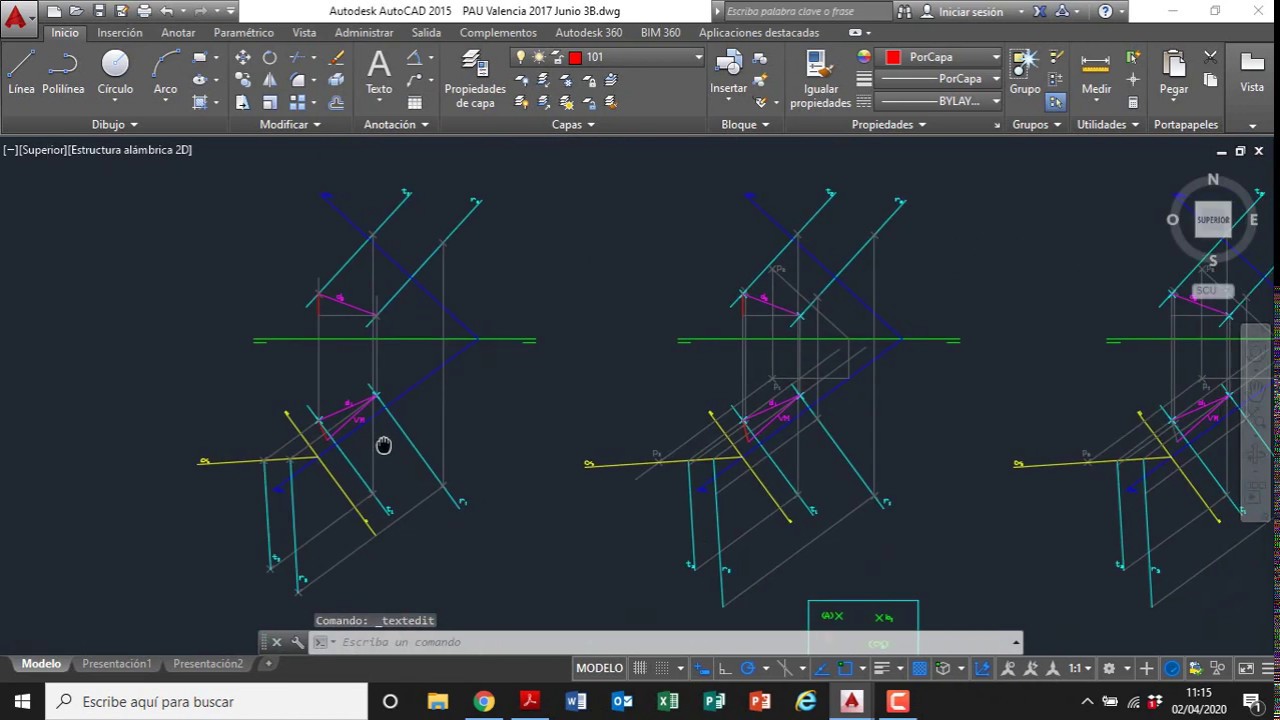Screen dimensions: 1280x720
Task: Click the Stretch tool in Modificar panel
Action: pyautogui.click(x=243, y=102)
